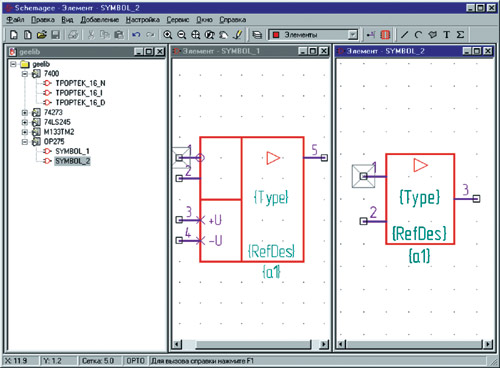Click the Sigma attribute tool icon
The height and width of the screenshot is (368, 500).
pos(460,35)
